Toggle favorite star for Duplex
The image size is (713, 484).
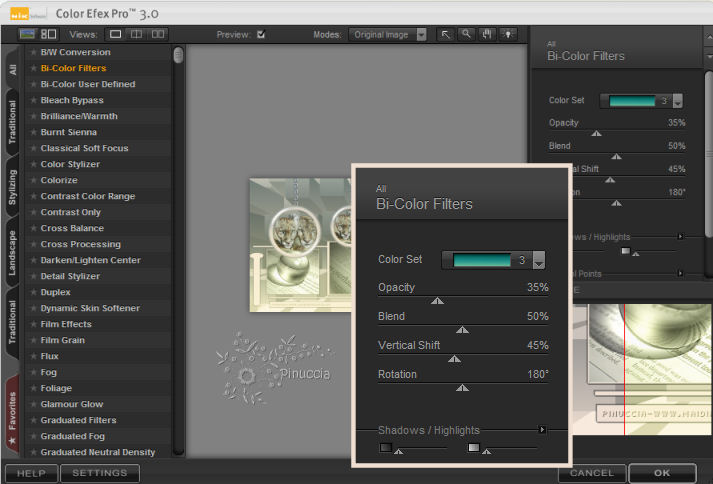(x=34, y=292)
